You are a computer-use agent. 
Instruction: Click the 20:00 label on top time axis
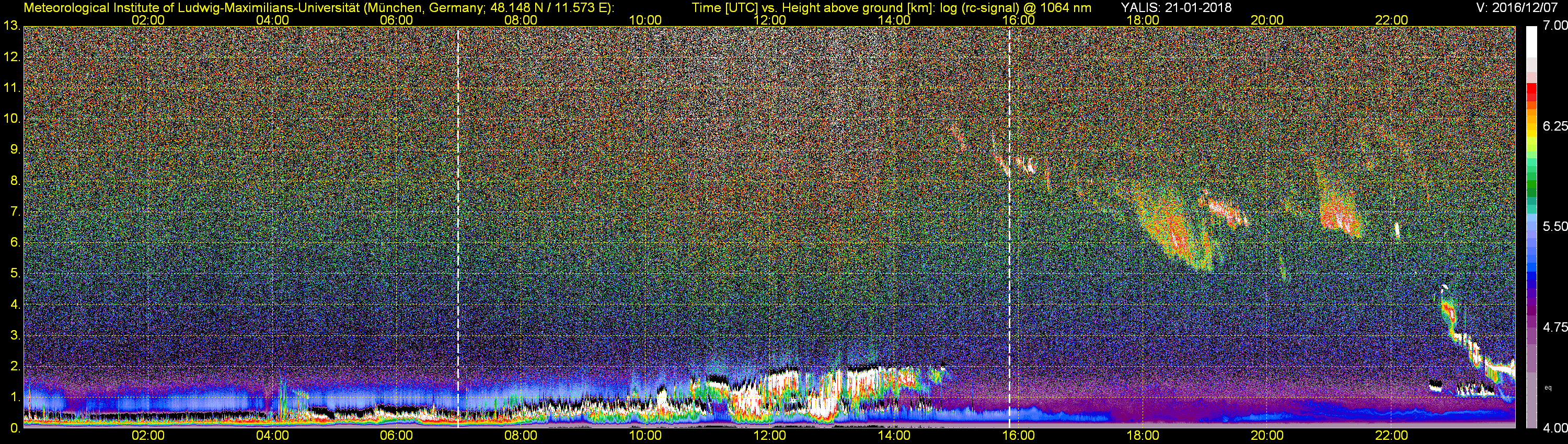(1267, 20)
